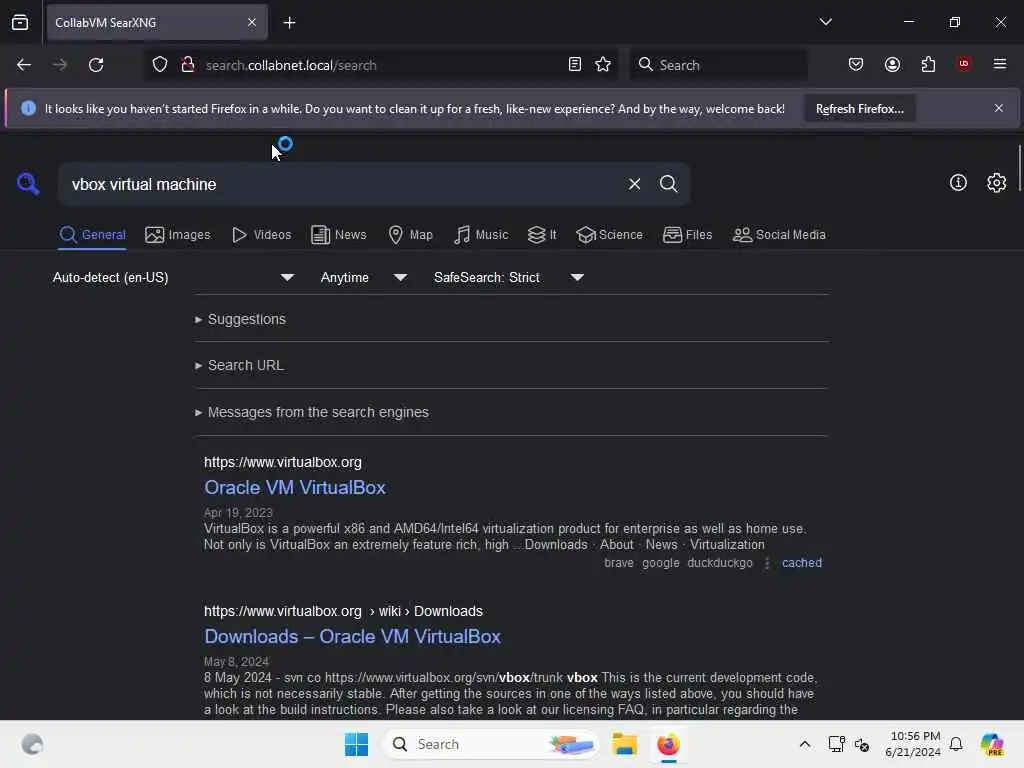This screenshot has height=768, width=1024.
Task: Switch to the Science category
Action: coord(609,235)
